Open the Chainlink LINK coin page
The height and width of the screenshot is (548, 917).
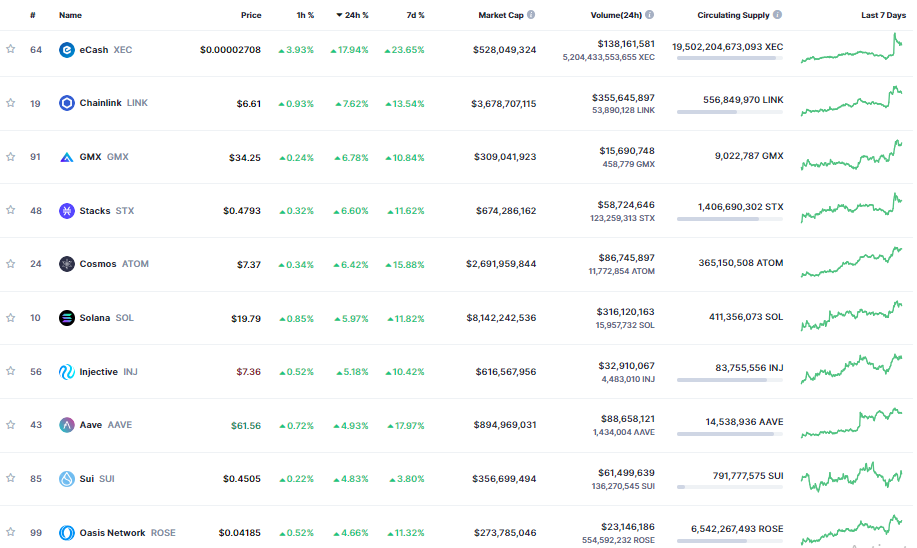pyautogui.click(x=113, y=103)
